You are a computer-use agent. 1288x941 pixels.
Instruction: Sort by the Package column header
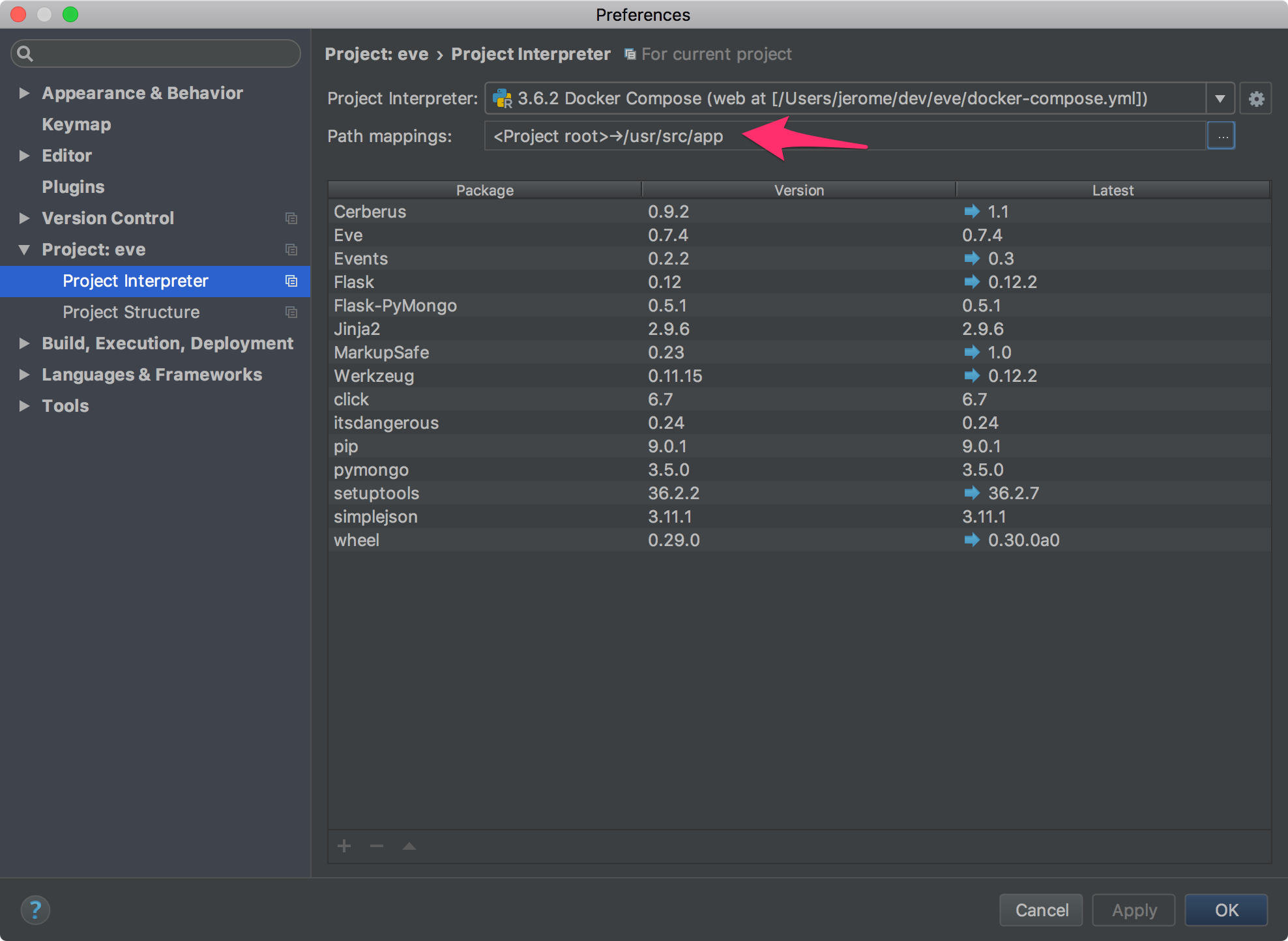point(485,190)
